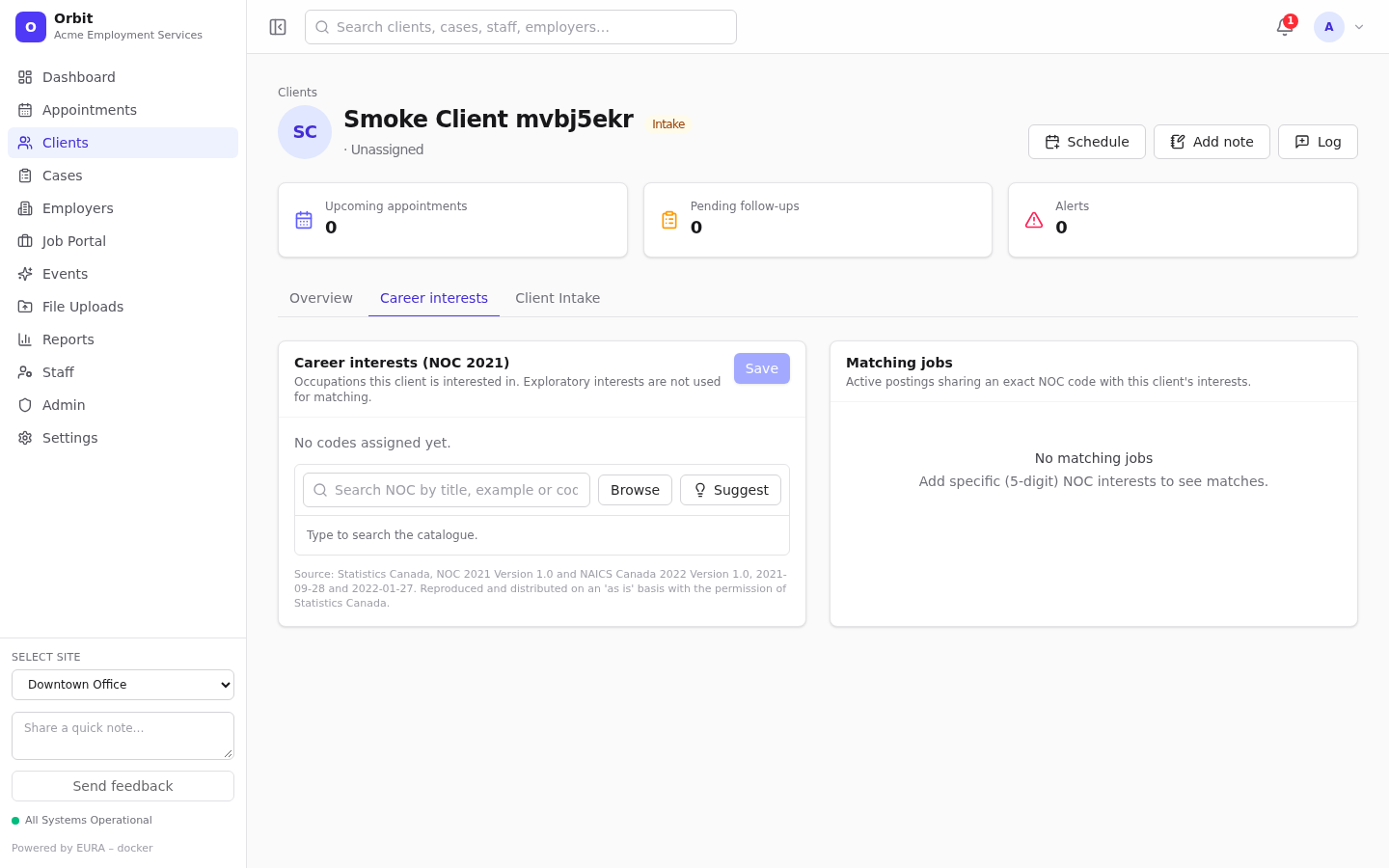The image size is (1389, 868).
Task: Open the Client Intake tab
Action: [x=558, y=298]
